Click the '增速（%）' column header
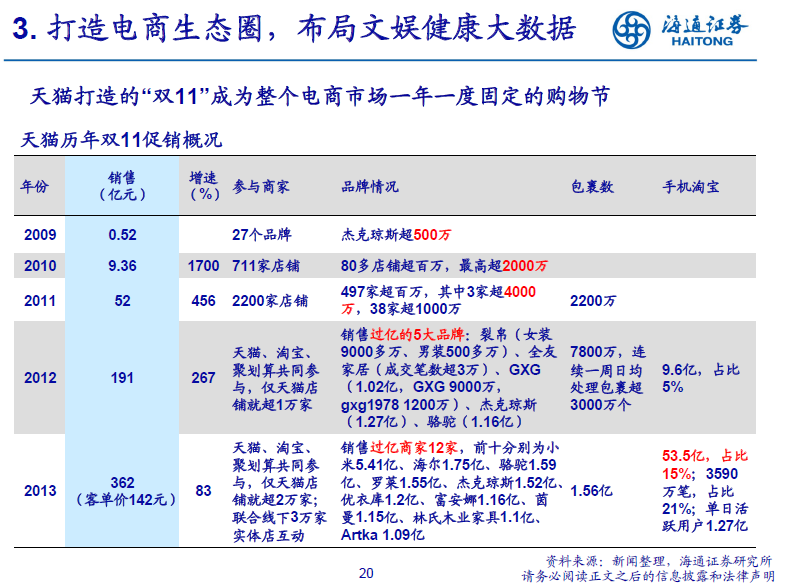Screen dimensions: 785x584 coord(205,186)
